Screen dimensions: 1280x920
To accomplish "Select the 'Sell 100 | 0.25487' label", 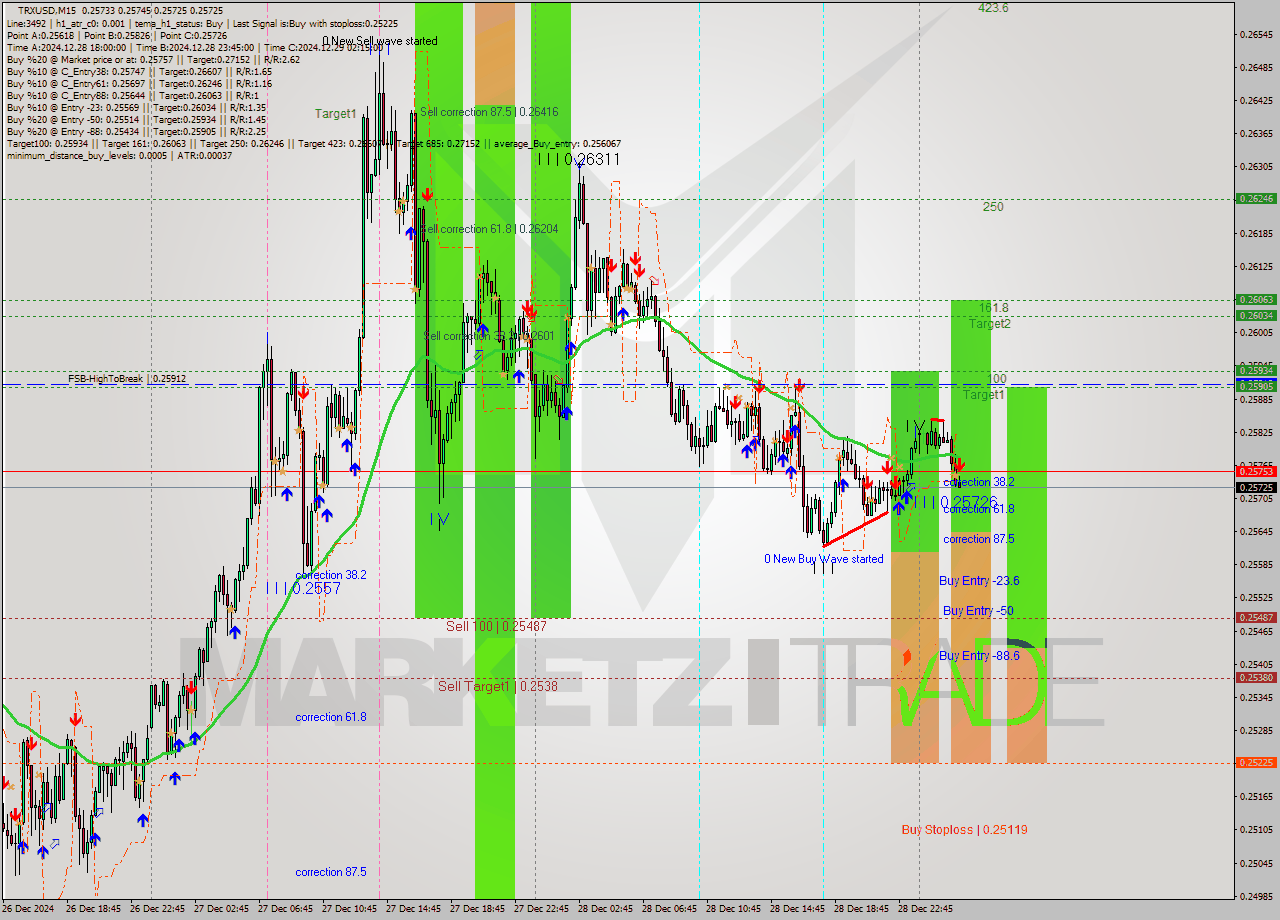I will [x=496, y=626].
